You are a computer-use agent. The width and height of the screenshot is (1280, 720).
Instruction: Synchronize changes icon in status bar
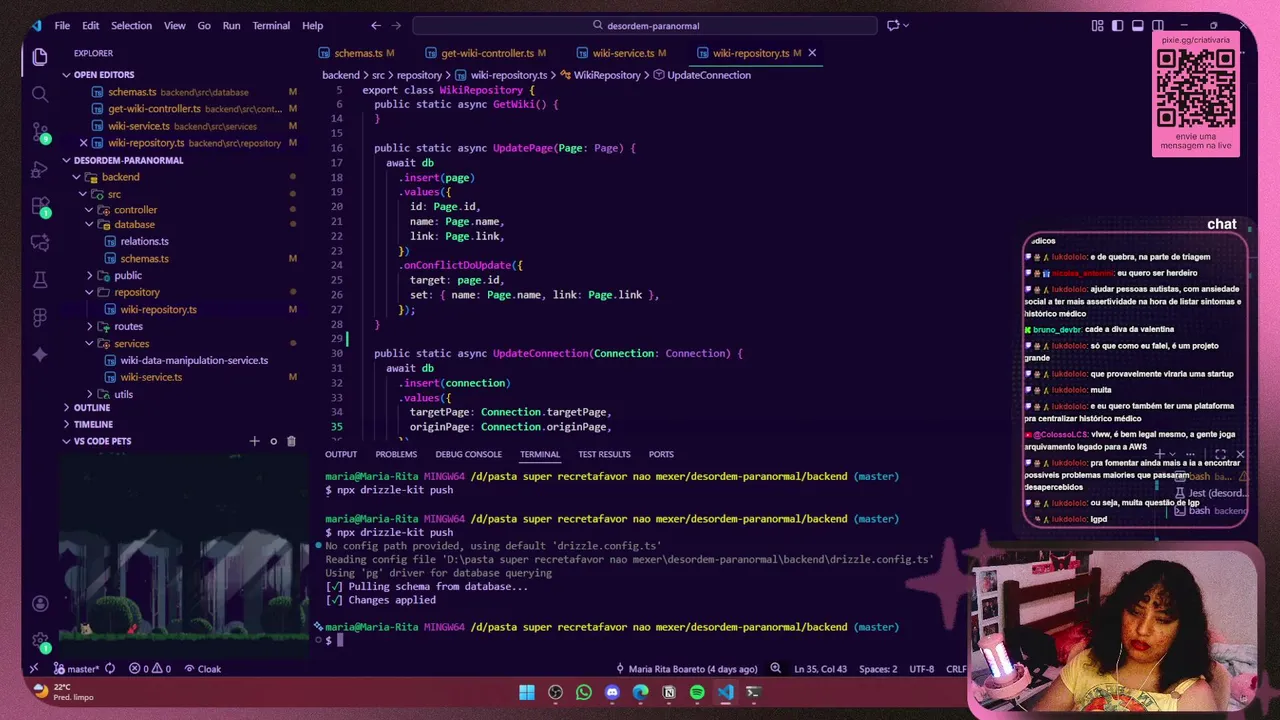point(110,669)
